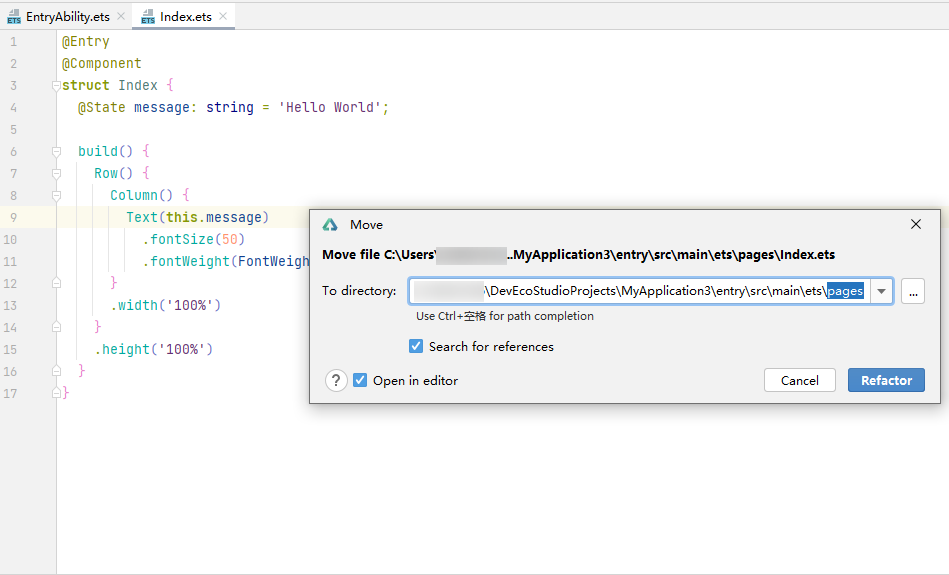The height and width of the screenshot is (575, 949).
Task: Click the ETS file icon on Index.ets tab
Action: [148, 17]
